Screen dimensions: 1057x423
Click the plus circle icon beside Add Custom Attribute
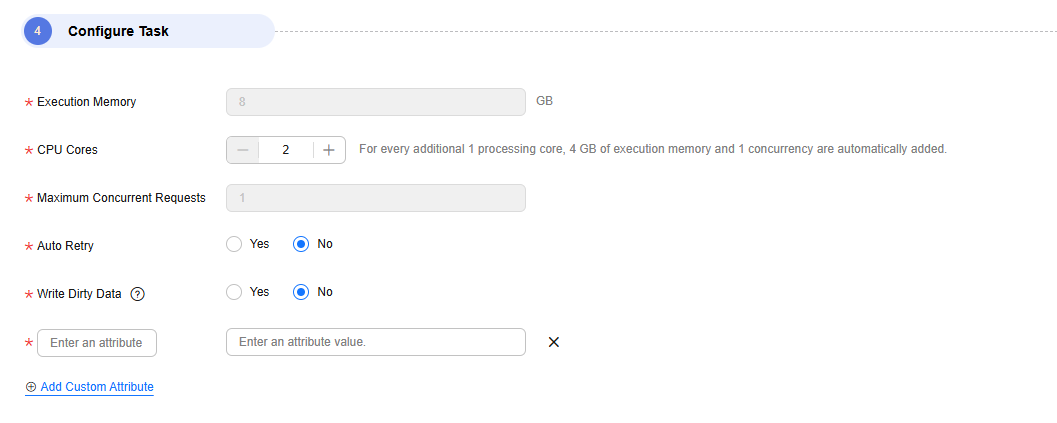(31, 387)
